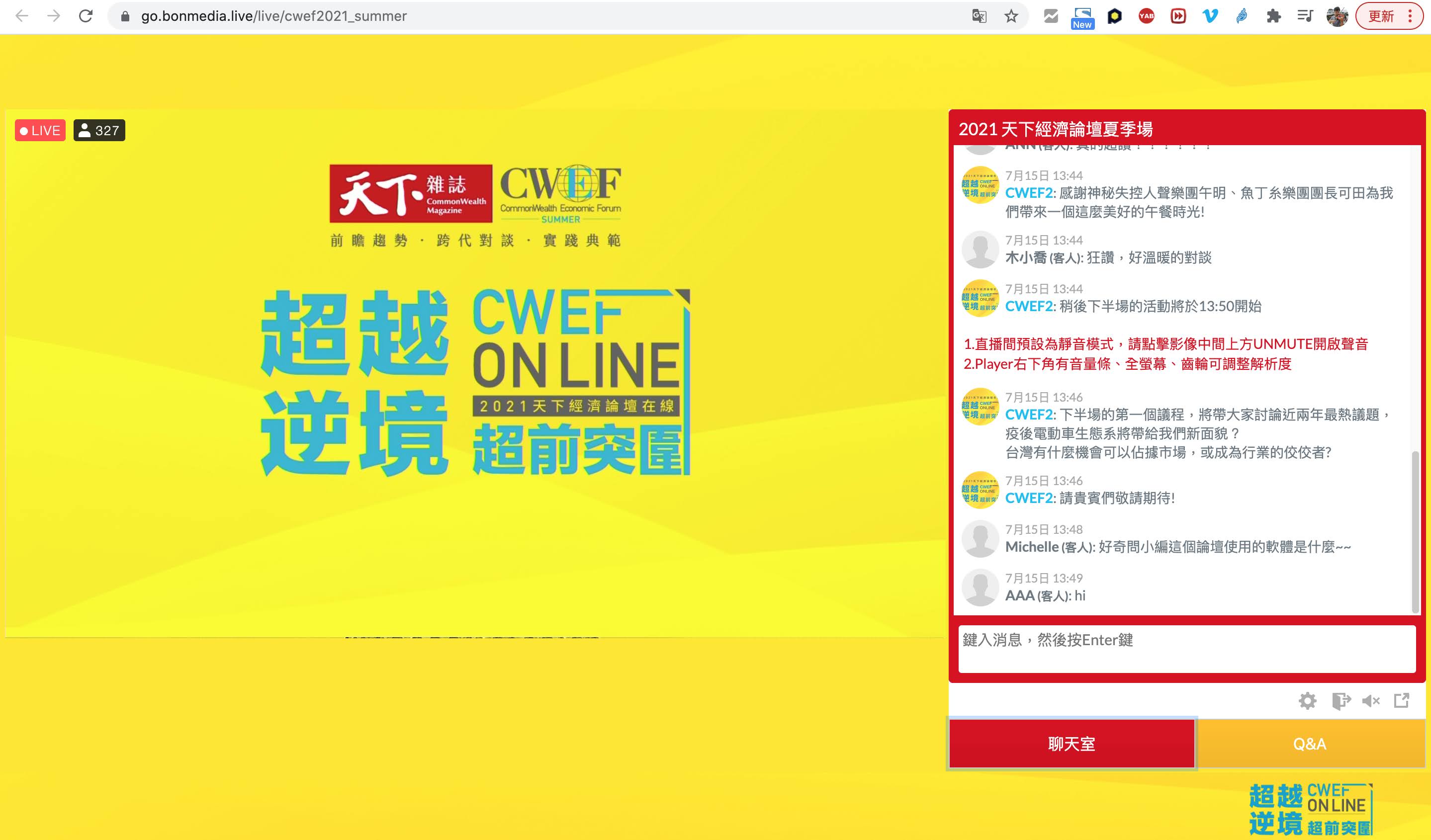
Task: Open the Vimeo extension icon
Action: point(1210,16)
